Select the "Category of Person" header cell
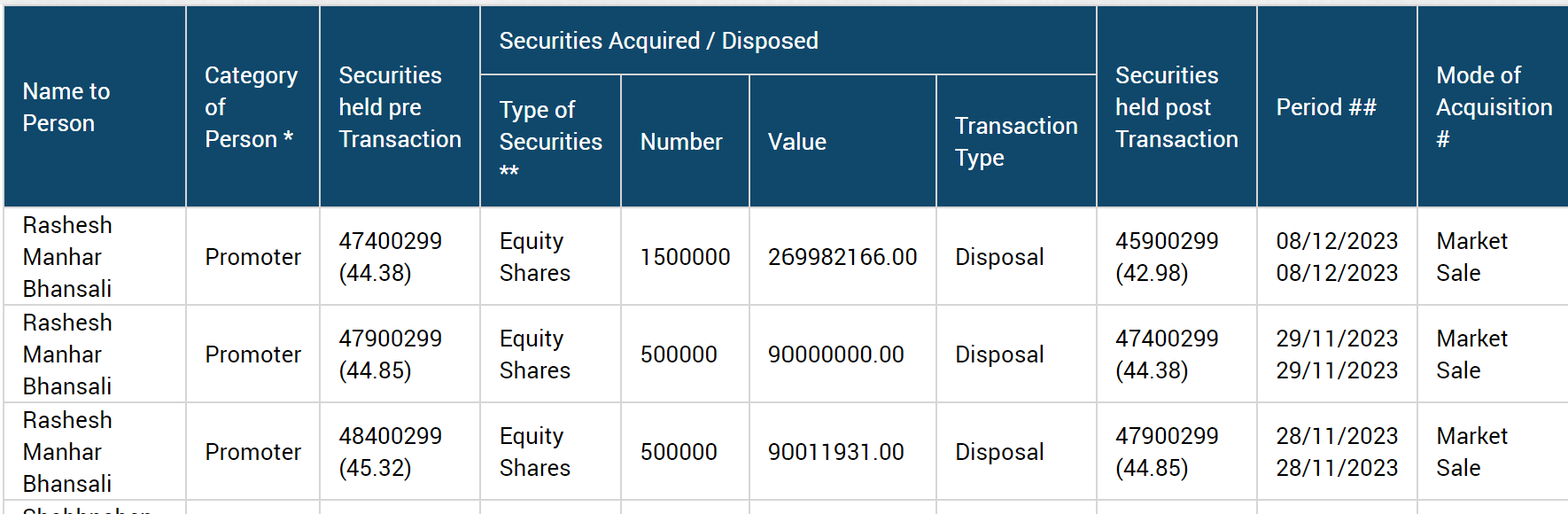 tap(251, 107)
